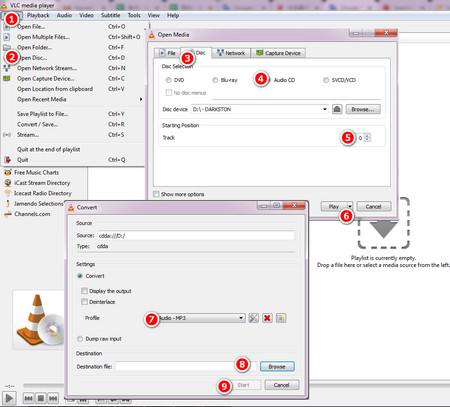
Task: Click the Destination file input field
Action: coord(186,366)
